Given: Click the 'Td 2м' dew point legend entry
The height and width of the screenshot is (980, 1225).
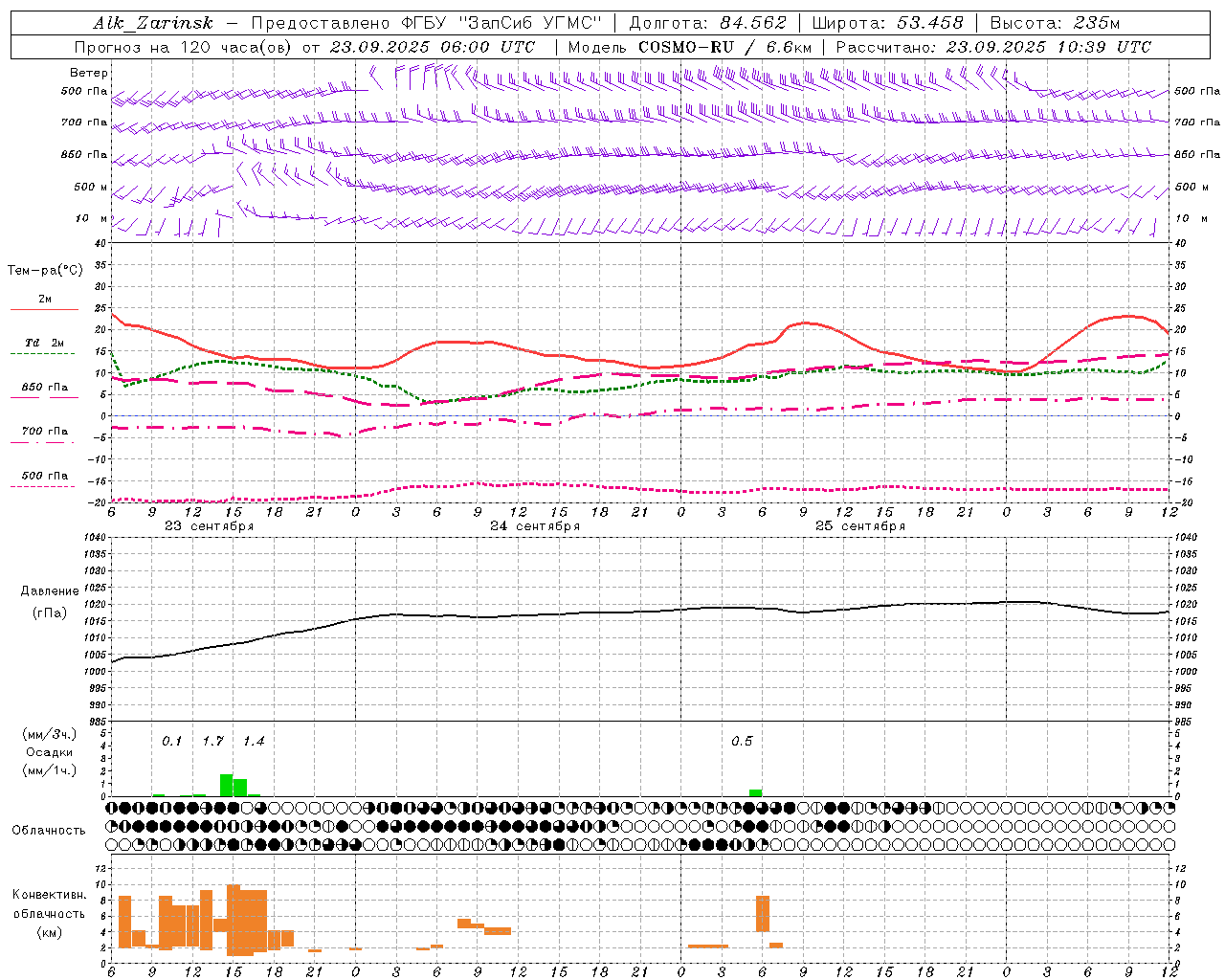Looking at the screenshot, I should [x=45, y=343].
